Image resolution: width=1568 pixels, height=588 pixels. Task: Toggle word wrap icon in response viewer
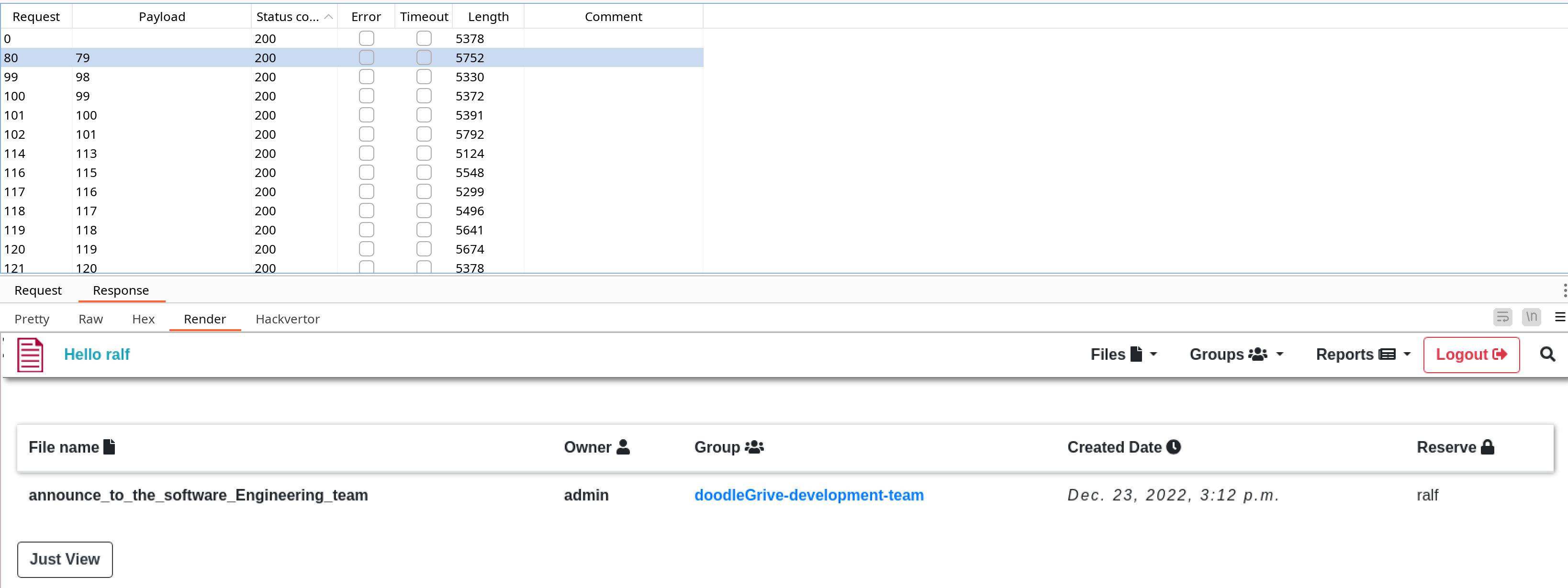coord(1502,317)
